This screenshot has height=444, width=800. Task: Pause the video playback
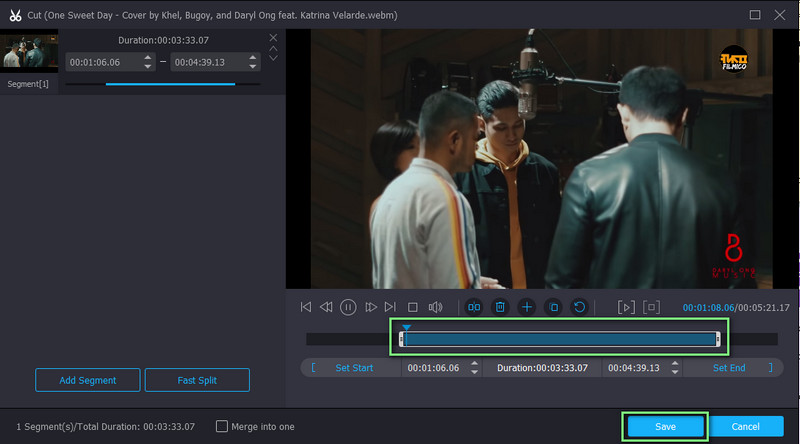point(348,307)
